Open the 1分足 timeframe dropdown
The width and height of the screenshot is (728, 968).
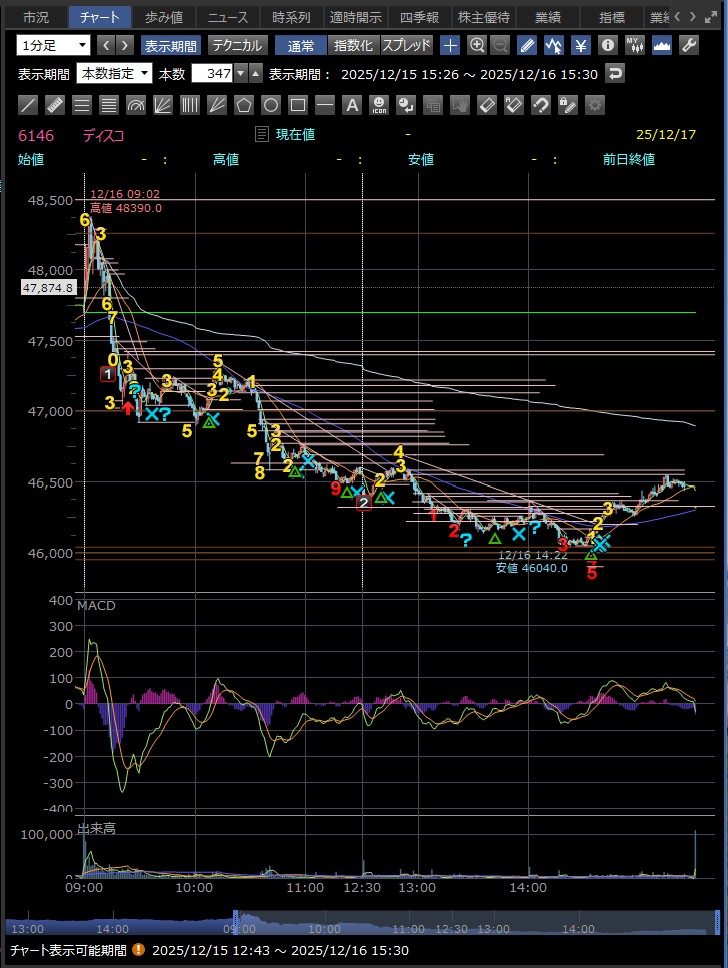(54, 45)
